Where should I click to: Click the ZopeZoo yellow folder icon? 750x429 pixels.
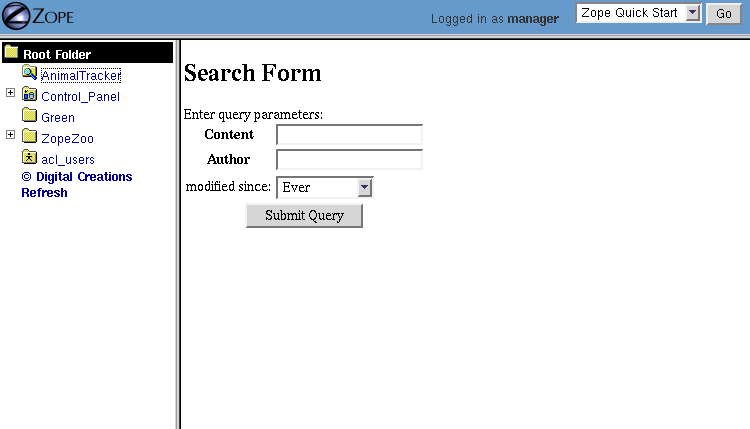point(29,137)
